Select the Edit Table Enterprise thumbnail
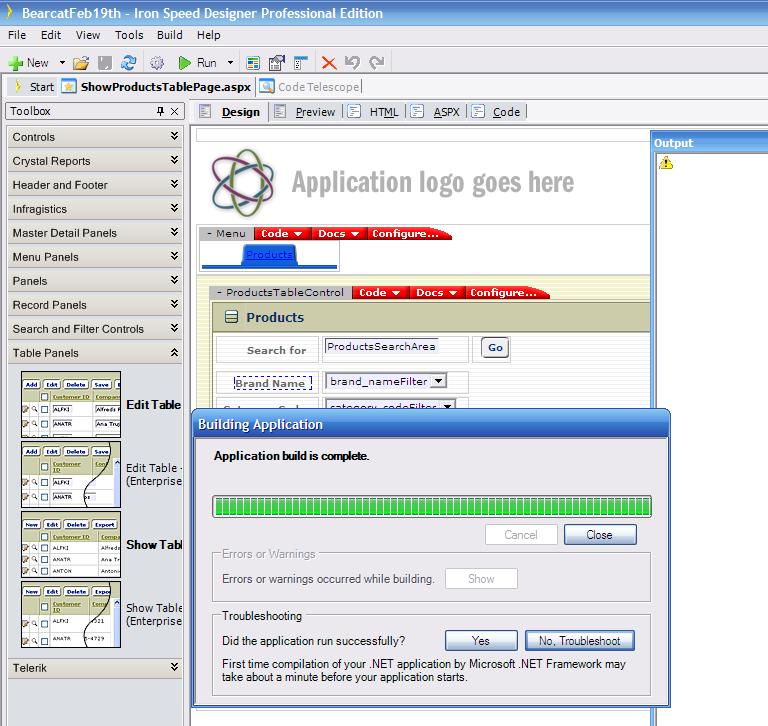The width and height of the screenshot is (768, 726). 71,474
